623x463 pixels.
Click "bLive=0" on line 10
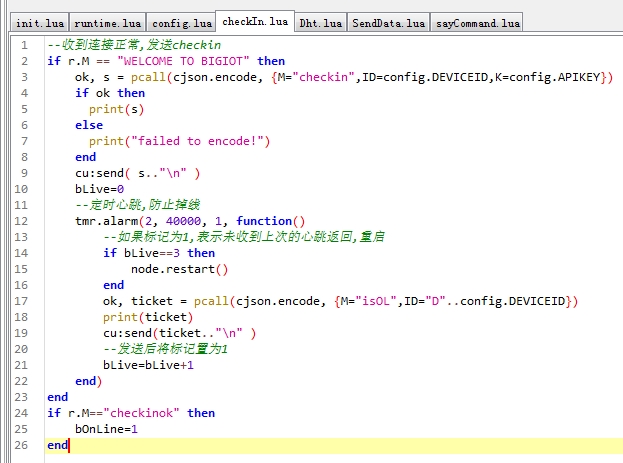99,189
